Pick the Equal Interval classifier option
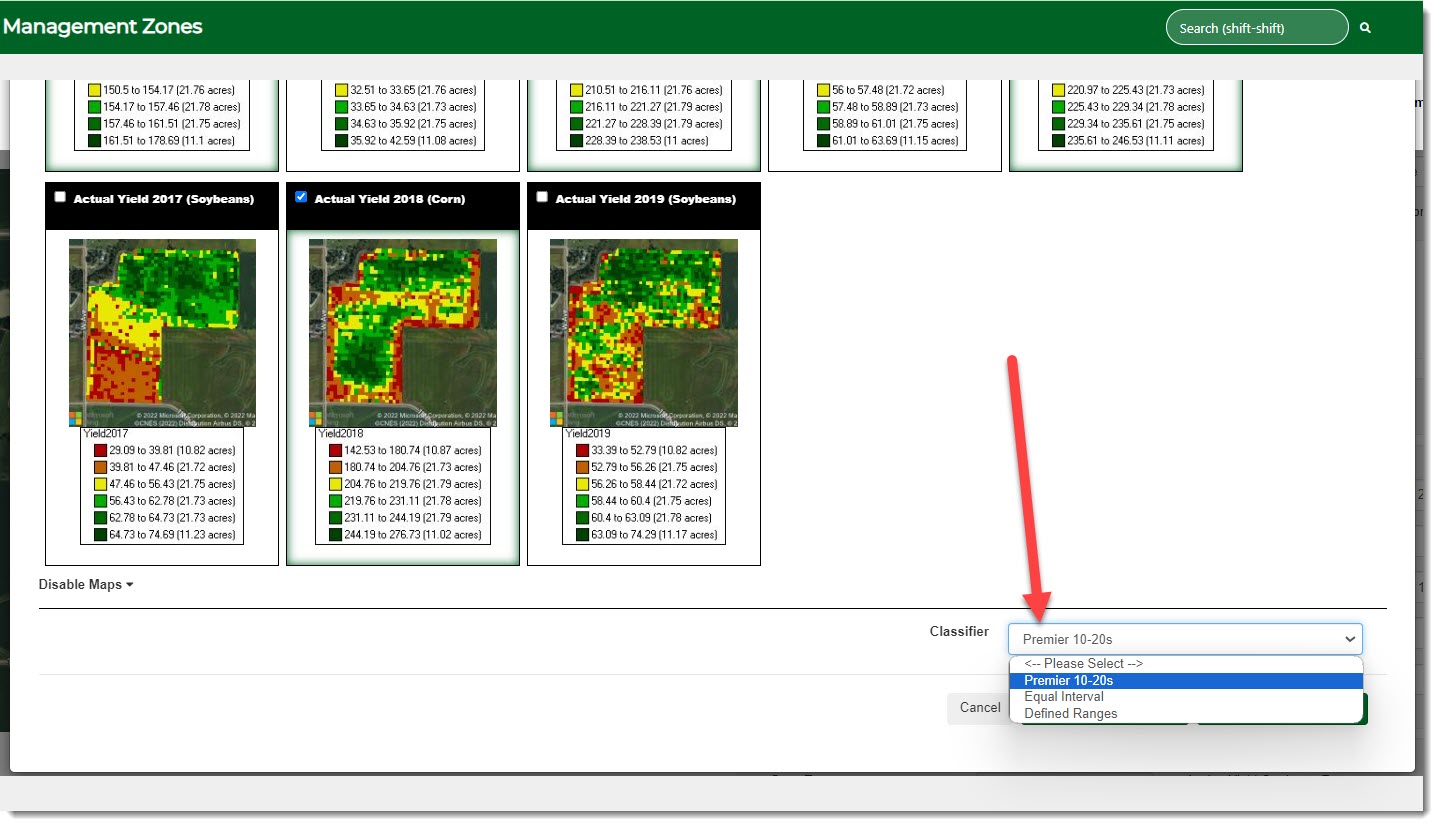Viewport: 1438px width, 826px height. [1064, 697]
